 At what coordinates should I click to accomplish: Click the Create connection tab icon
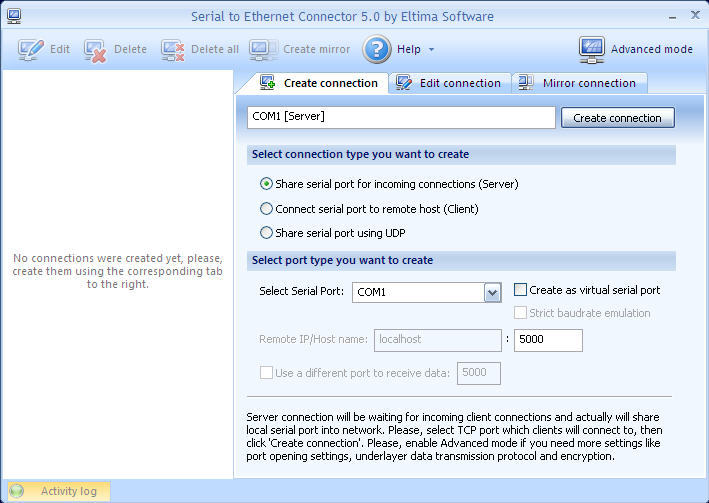267,82
